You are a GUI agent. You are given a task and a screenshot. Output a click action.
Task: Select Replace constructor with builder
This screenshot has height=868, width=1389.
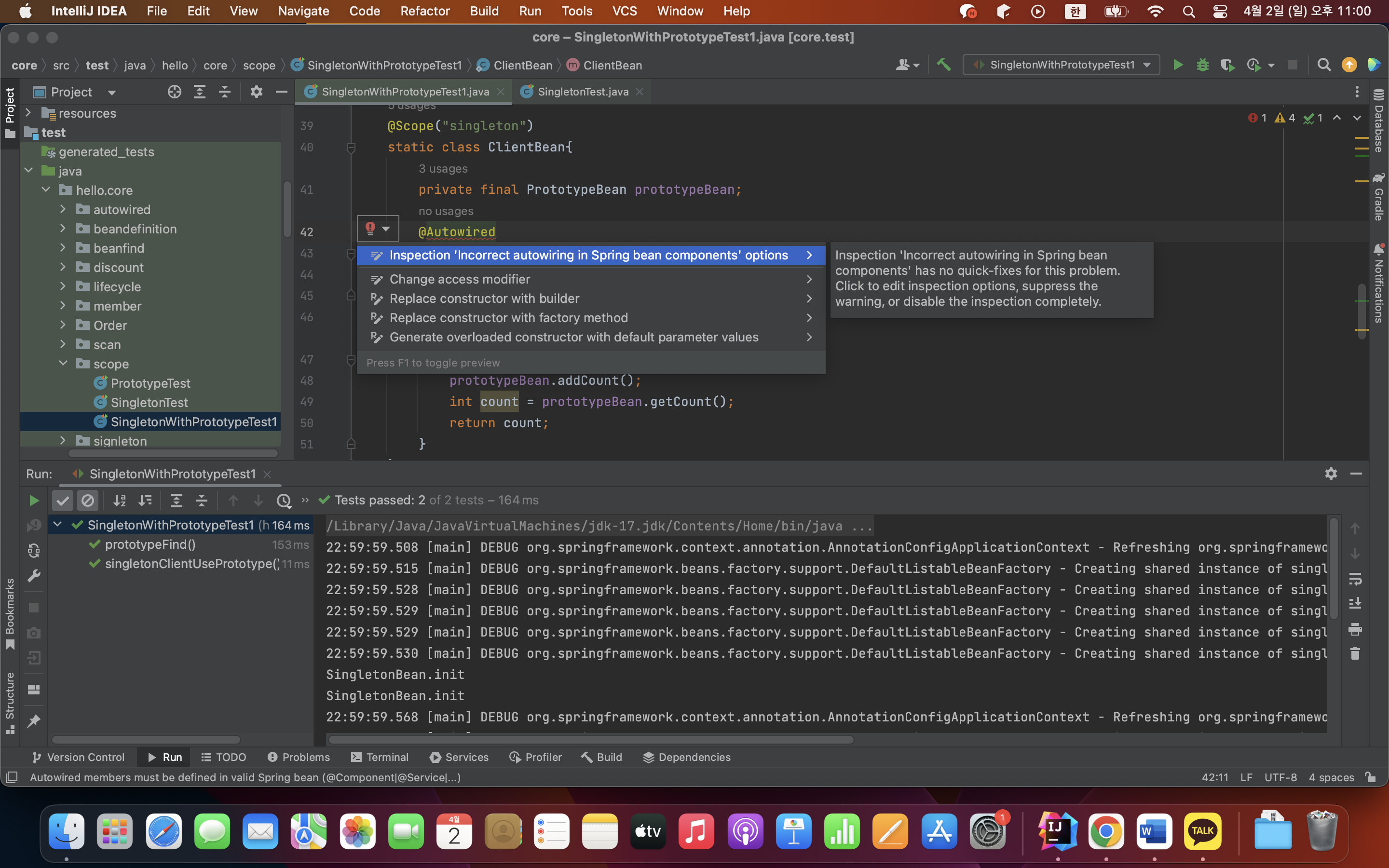coord(591,298)
